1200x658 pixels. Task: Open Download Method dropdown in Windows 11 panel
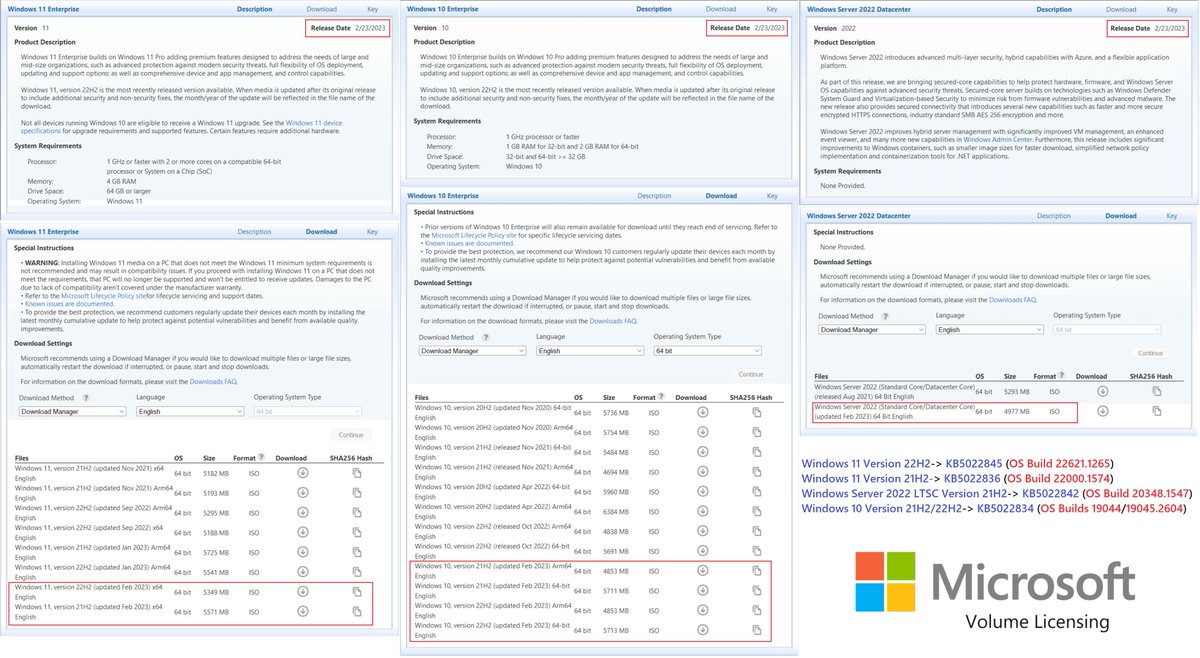point(73,411)
